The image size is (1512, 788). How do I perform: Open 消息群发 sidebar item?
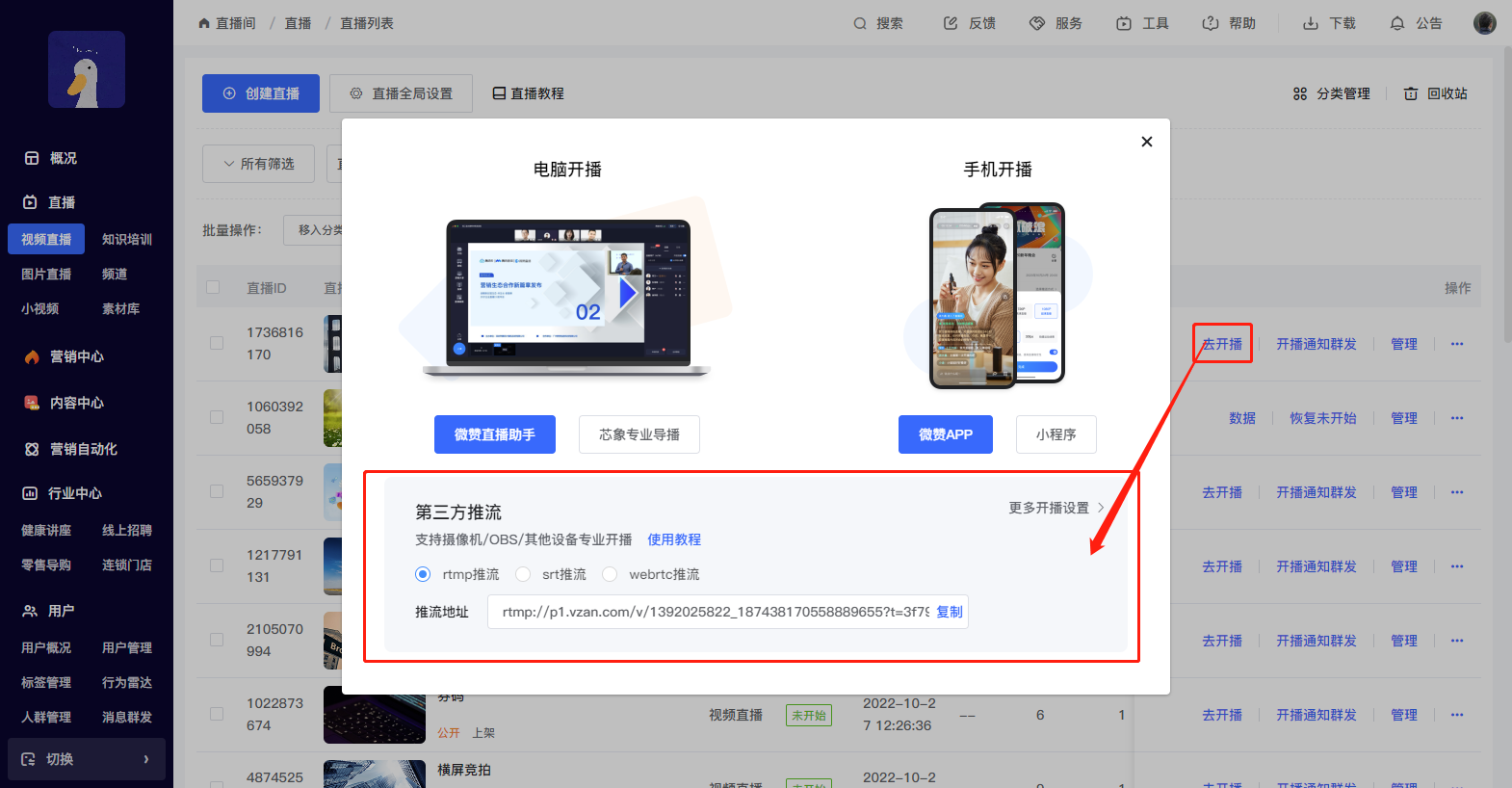tap(127, 717)
